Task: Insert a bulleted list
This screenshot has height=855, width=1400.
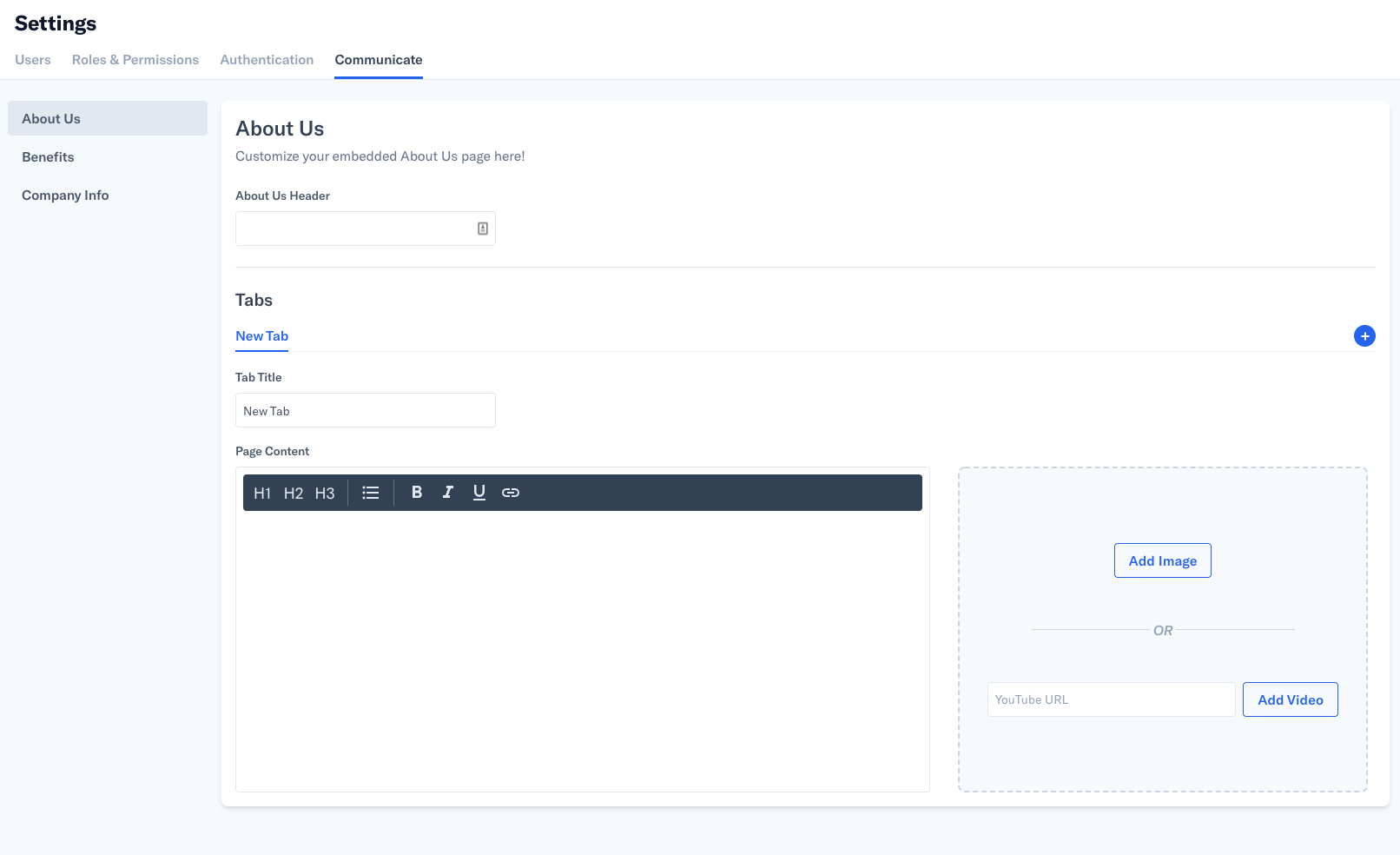Action: click(x=371, y=493)
